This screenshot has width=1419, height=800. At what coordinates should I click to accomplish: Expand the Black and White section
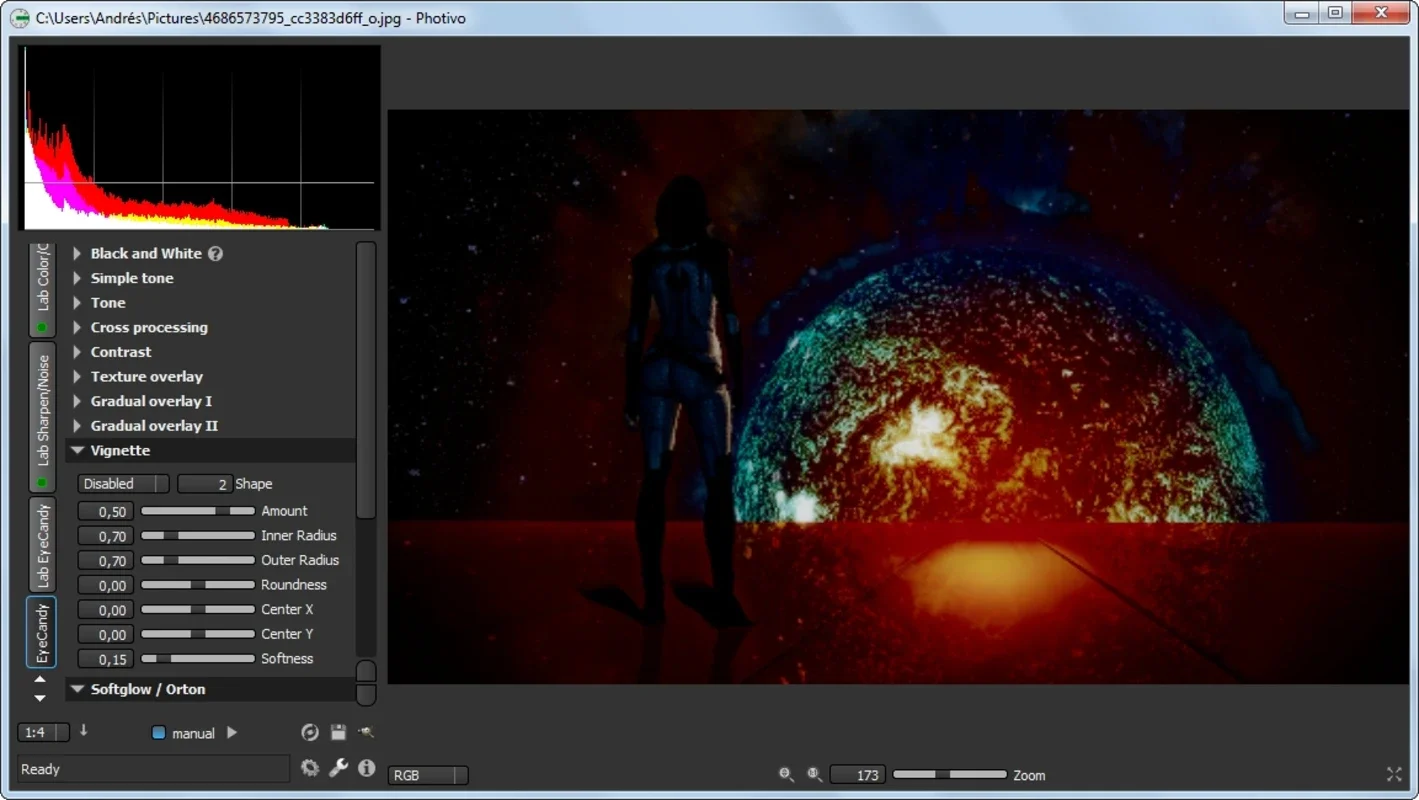coord(77,254)
